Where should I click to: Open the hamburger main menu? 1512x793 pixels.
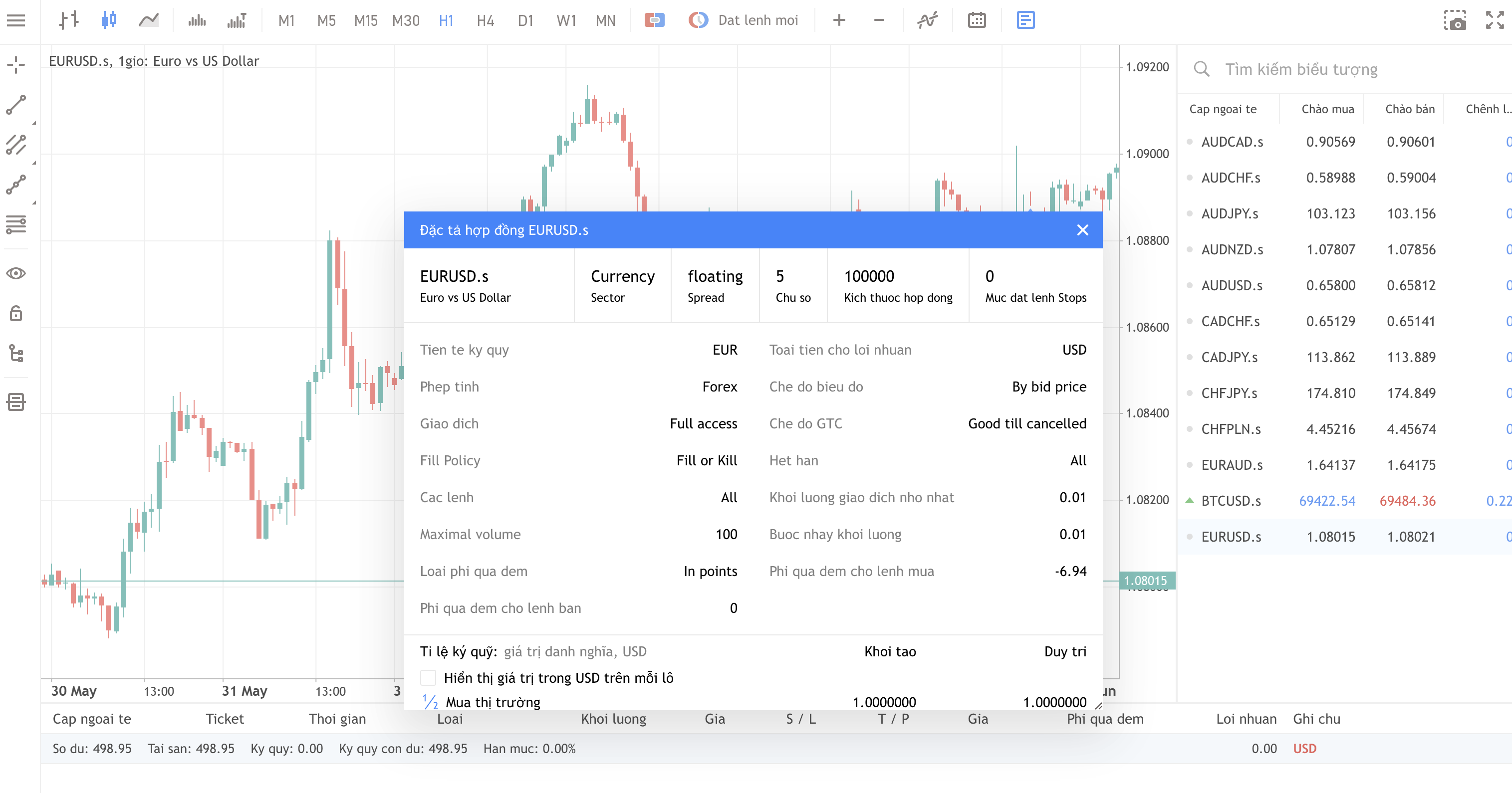pyautogui.click(x=16, y=20)
